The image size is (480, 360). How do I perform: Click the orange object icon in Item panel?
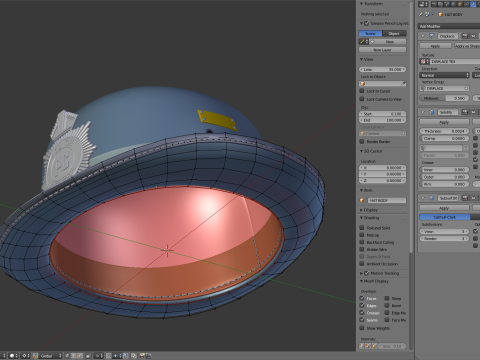tap(362, 200)
